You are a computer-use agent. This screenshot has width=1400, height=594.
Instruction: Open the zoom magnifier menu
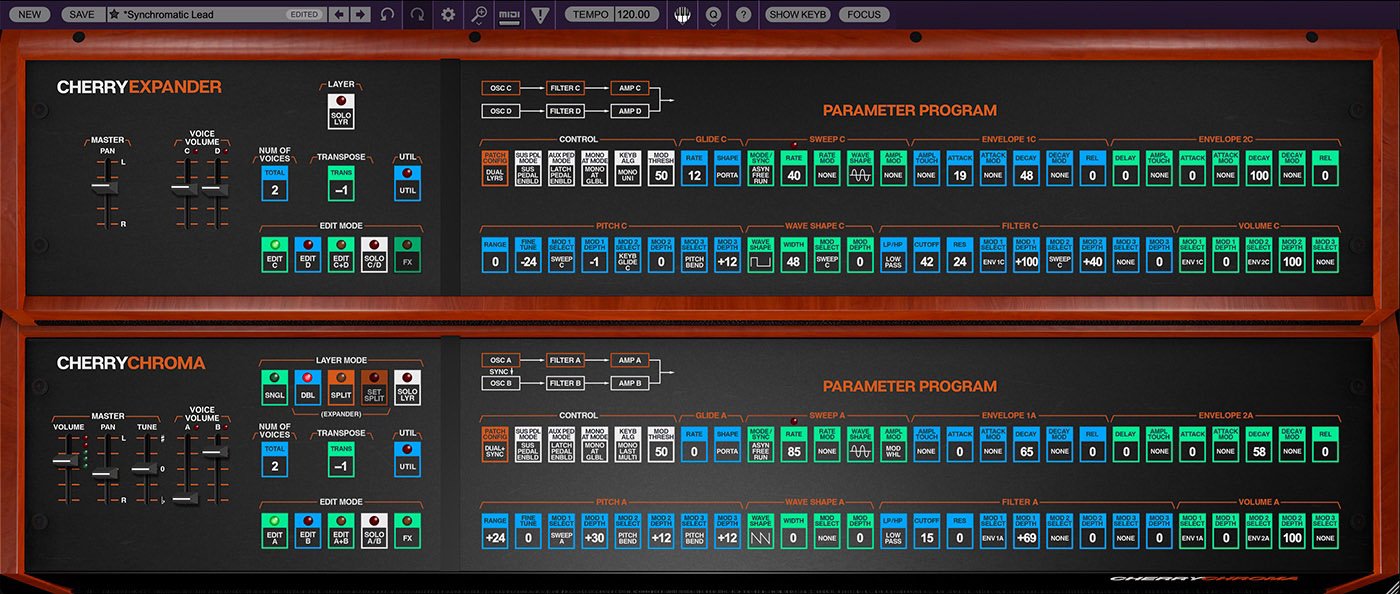point(479,15)
